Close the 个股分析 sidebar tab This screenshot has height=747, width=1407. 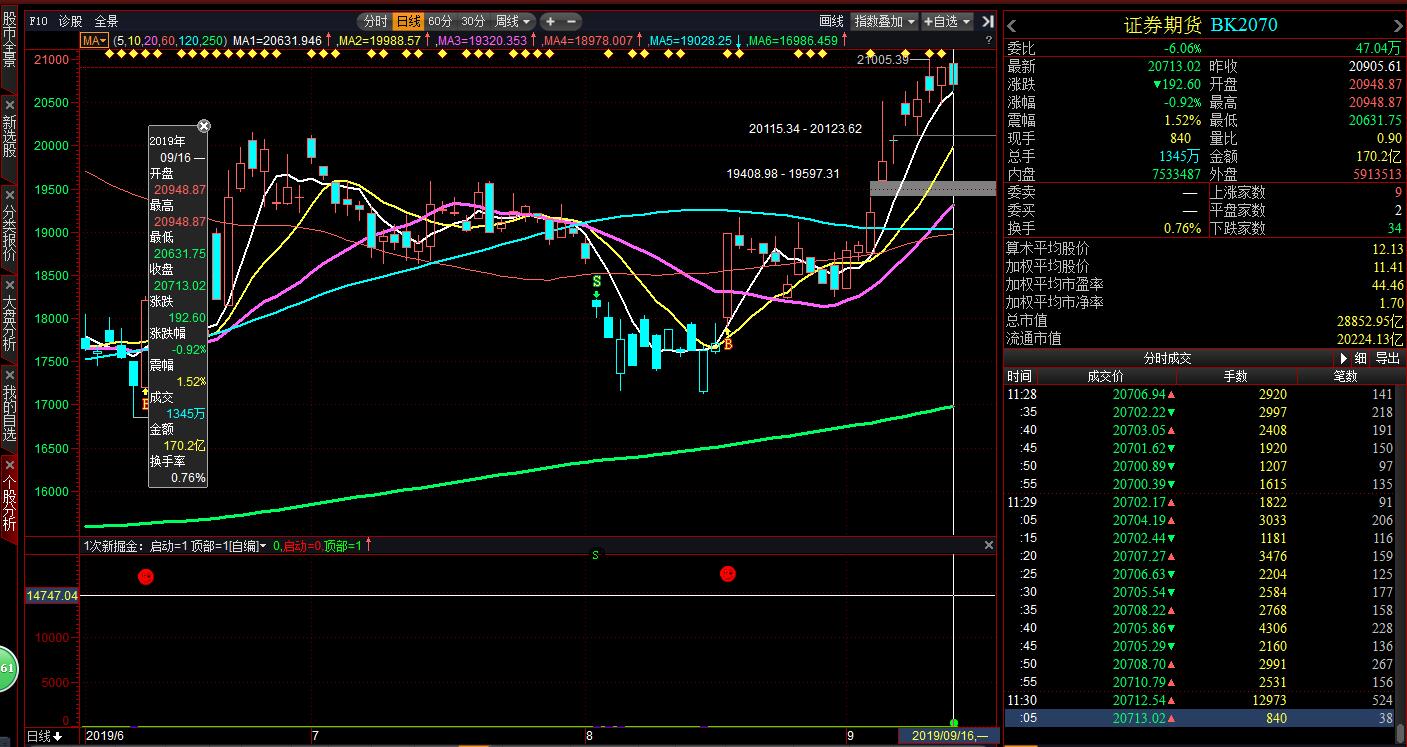(9, 464)
